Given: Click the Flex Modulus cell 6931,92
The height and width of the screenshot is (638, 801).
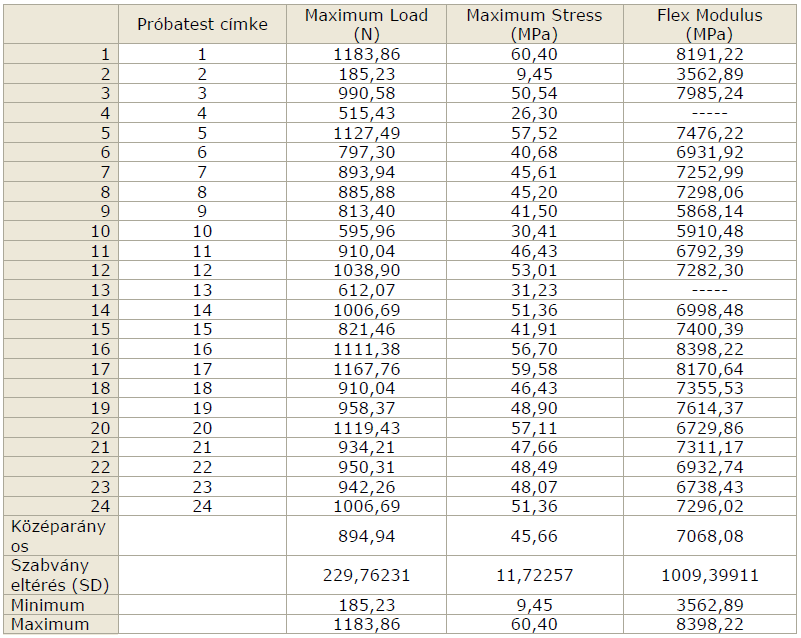Looking at the screenshot, I should [710, 152].
